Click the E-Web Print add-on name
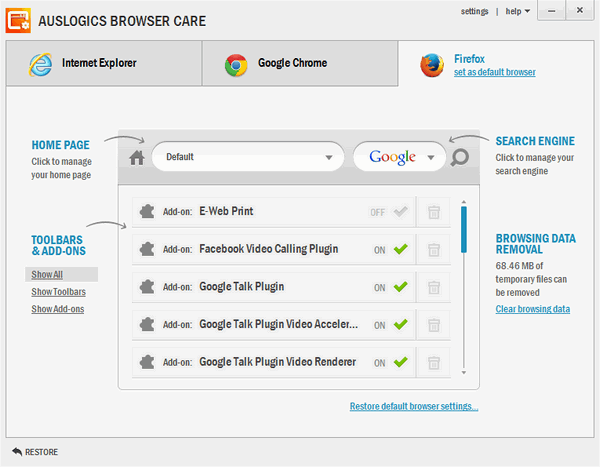 coord(226,211)
